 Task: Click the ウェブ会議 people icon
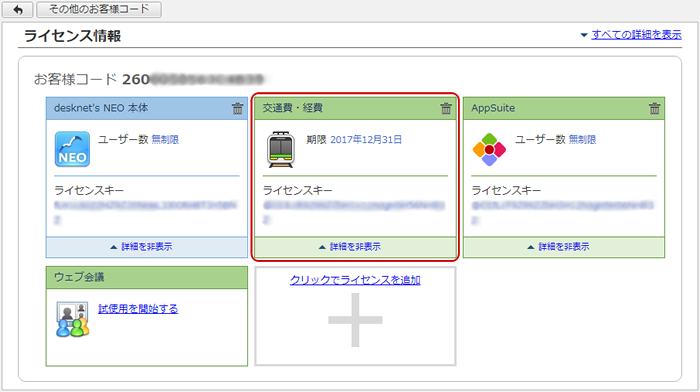pos(72,319)
